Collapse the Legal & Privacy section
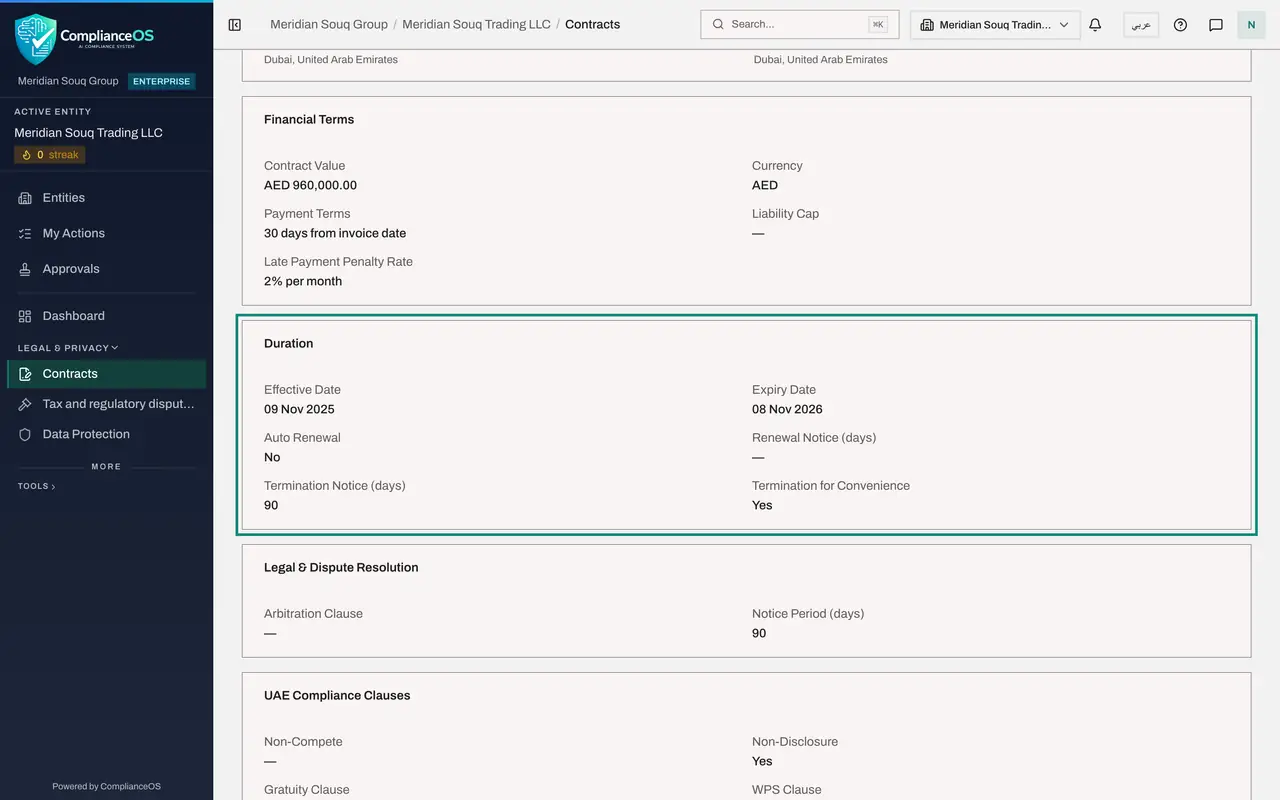 tap(68, 348)
